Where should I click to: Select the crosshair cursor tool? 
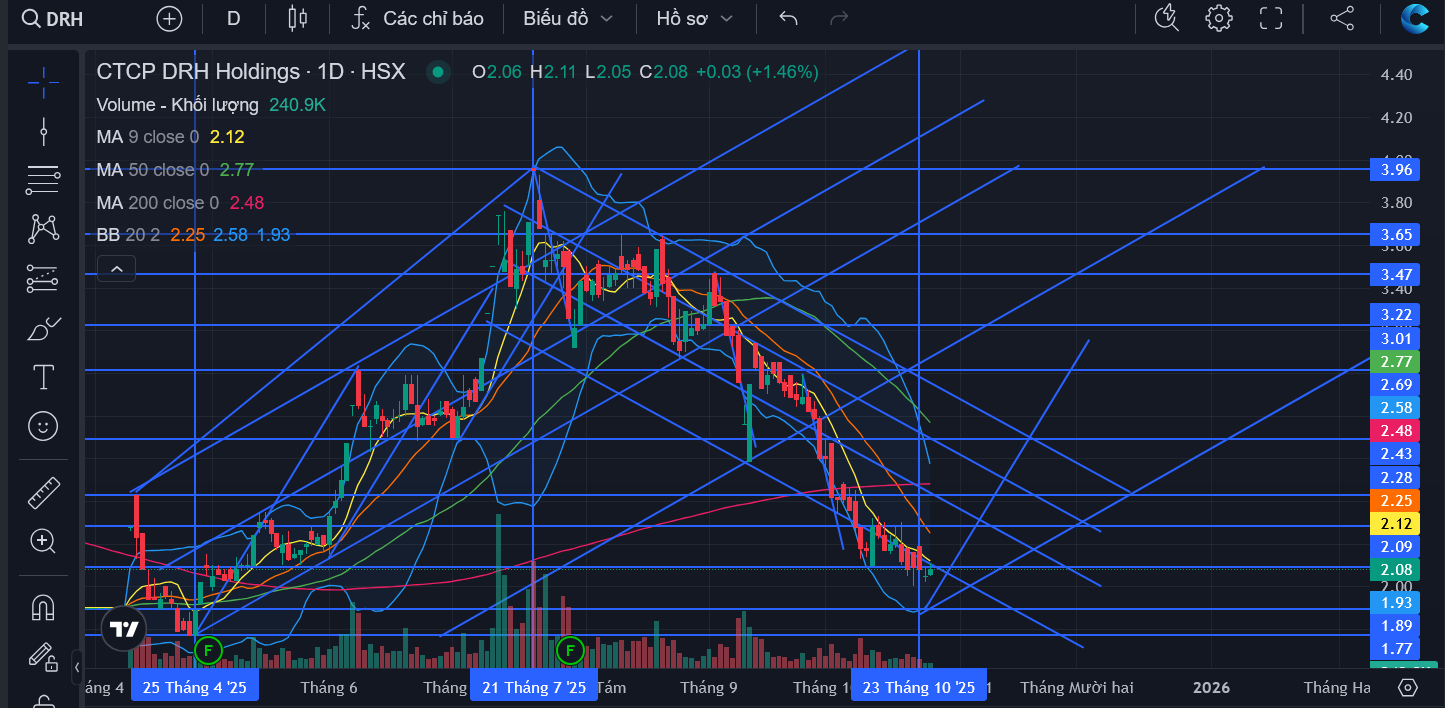tap(43, 82)
